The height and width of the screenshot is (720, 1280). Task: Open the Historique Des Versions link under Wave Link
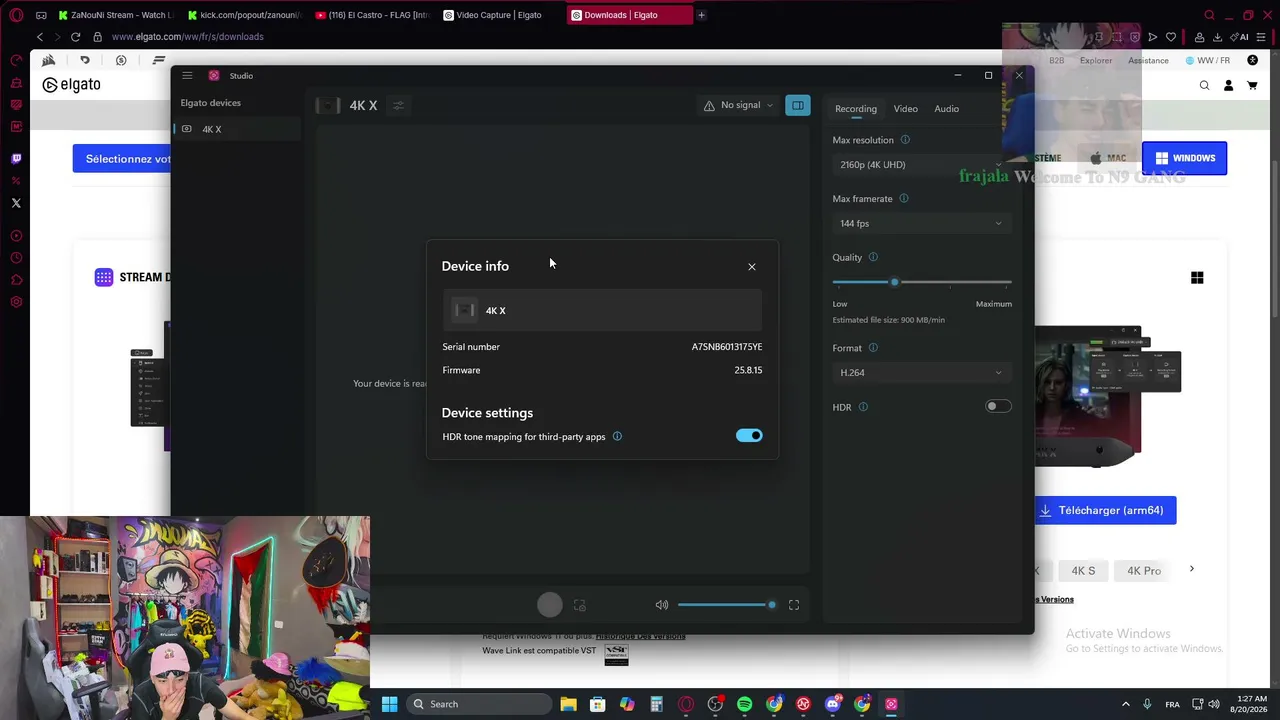640,637
